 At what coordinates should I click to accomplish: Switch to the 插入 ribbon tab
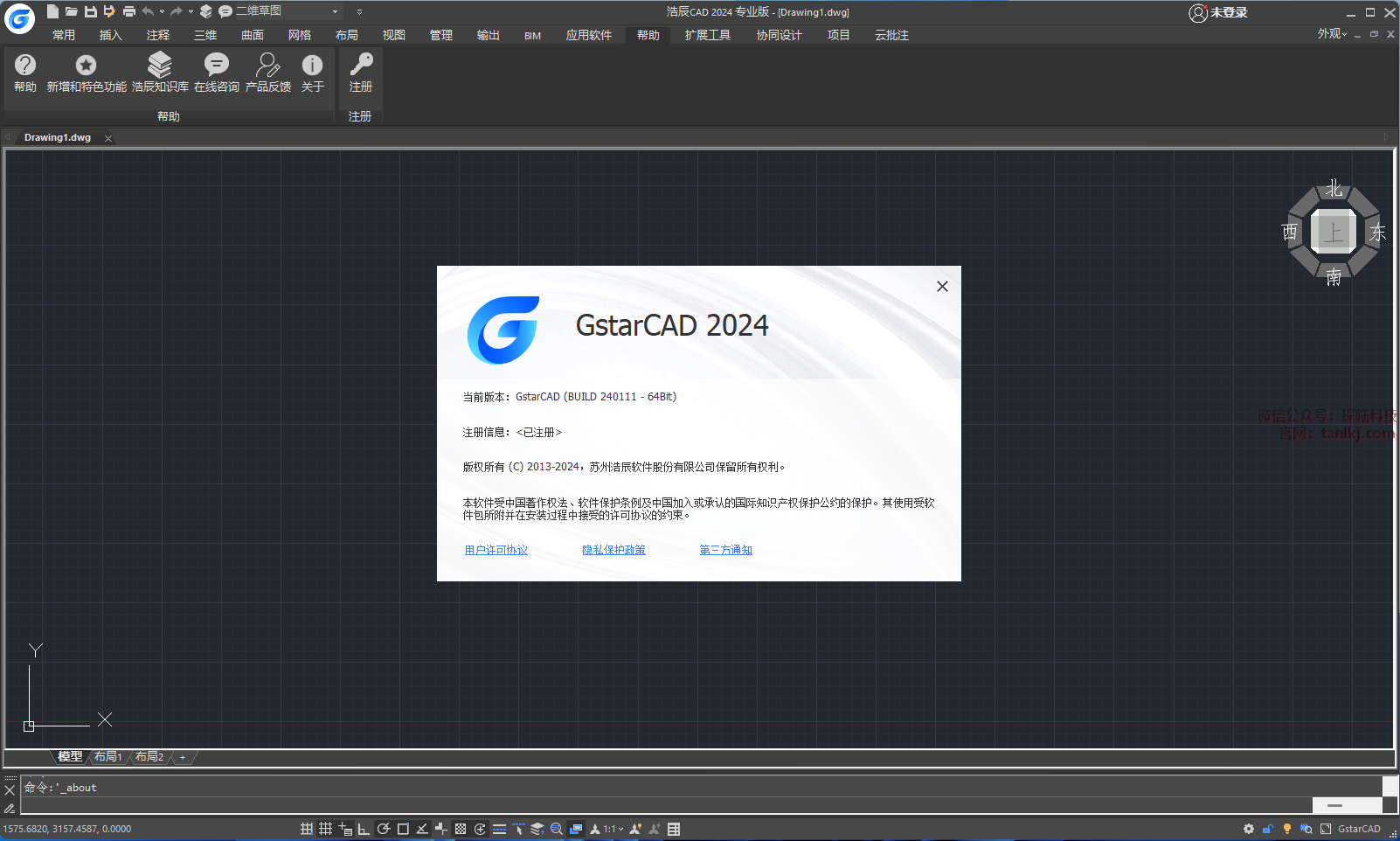[x=110, y=35]
